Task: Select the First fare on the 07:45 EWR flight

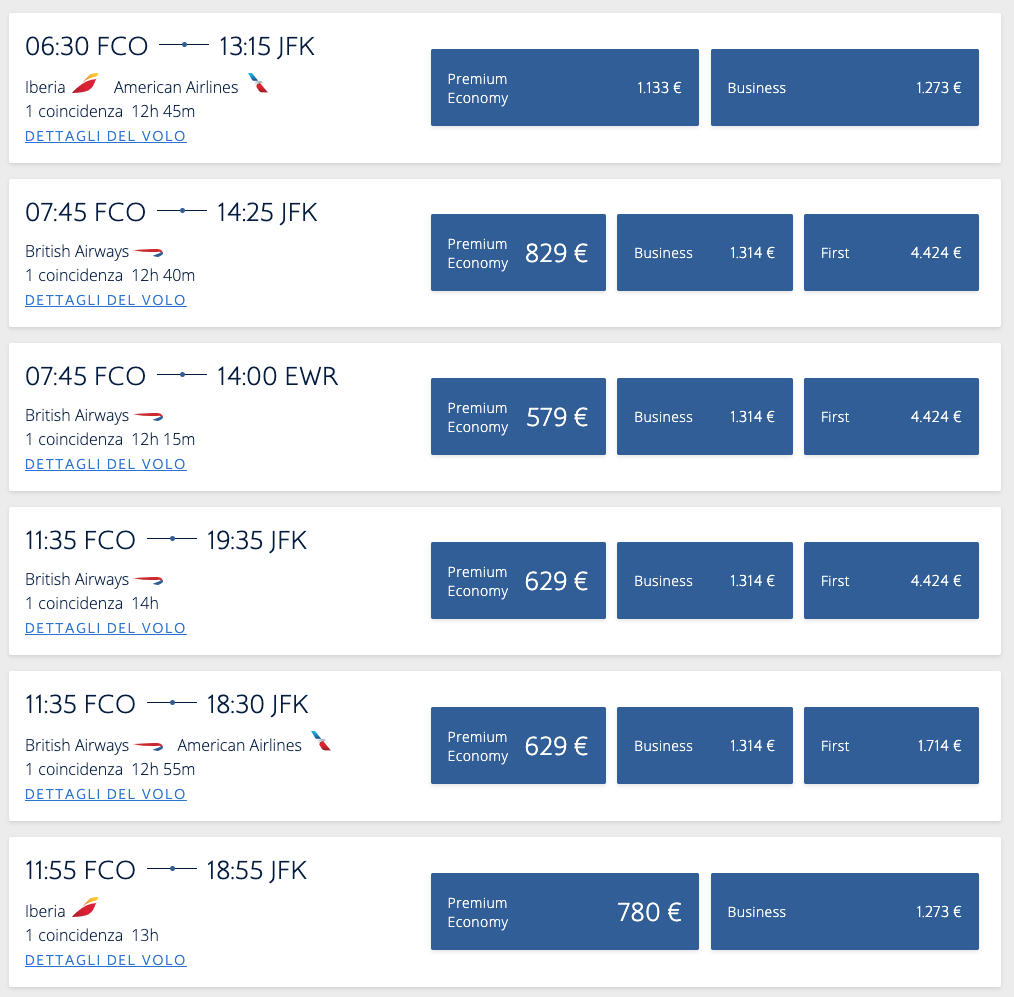Action: coord(891,416)
